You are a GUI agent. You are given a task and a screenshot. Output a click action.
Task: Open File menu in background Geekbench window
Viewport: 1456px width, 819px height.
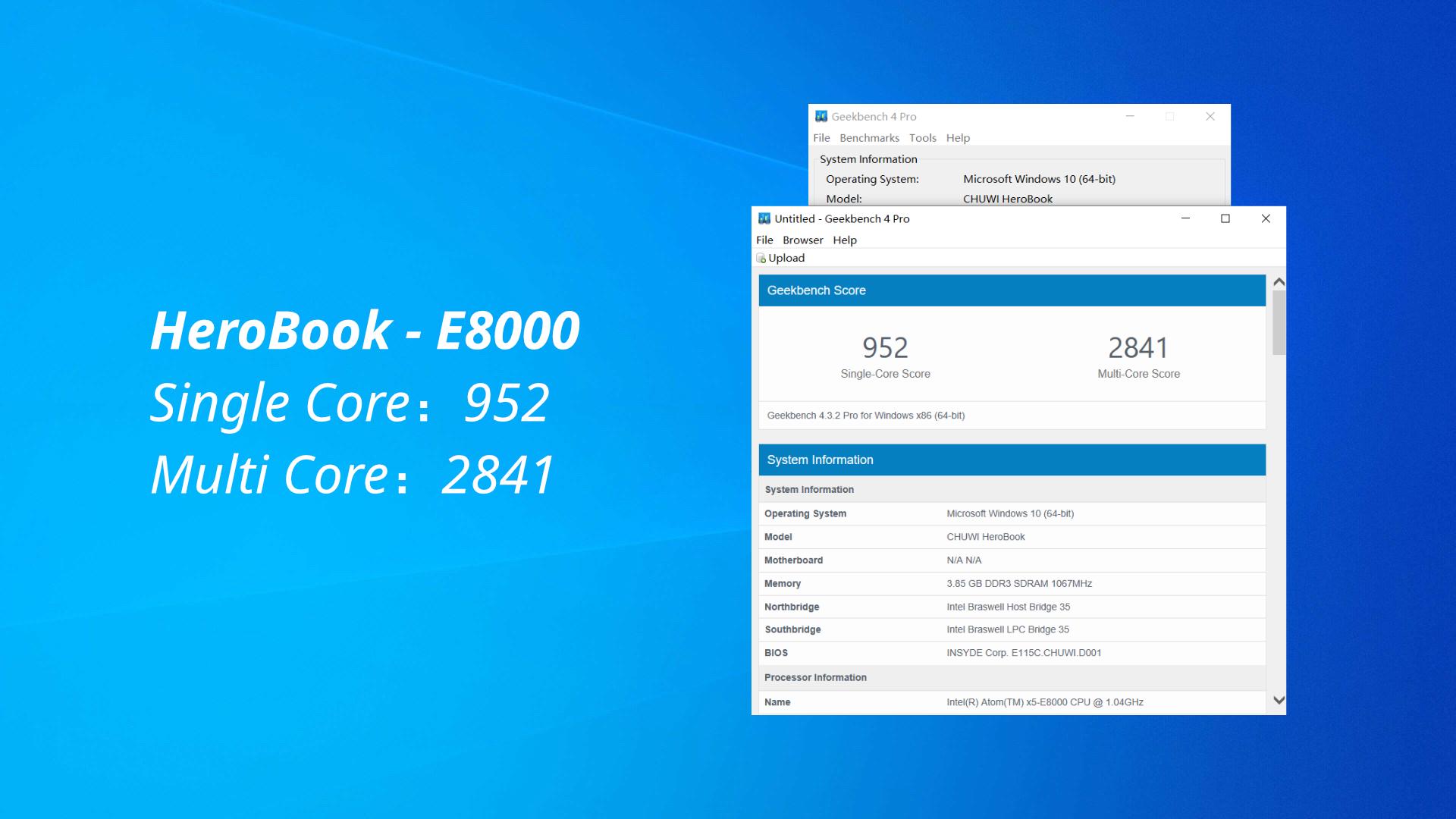821,138
